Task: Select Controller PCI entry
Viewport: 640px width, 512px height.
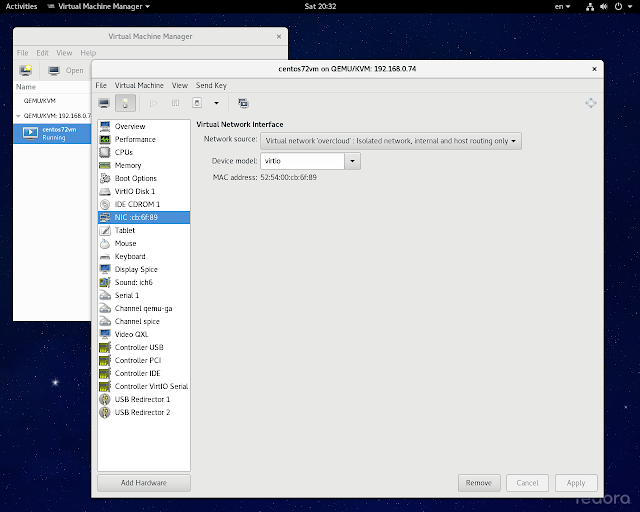Action: pos(144,361)
